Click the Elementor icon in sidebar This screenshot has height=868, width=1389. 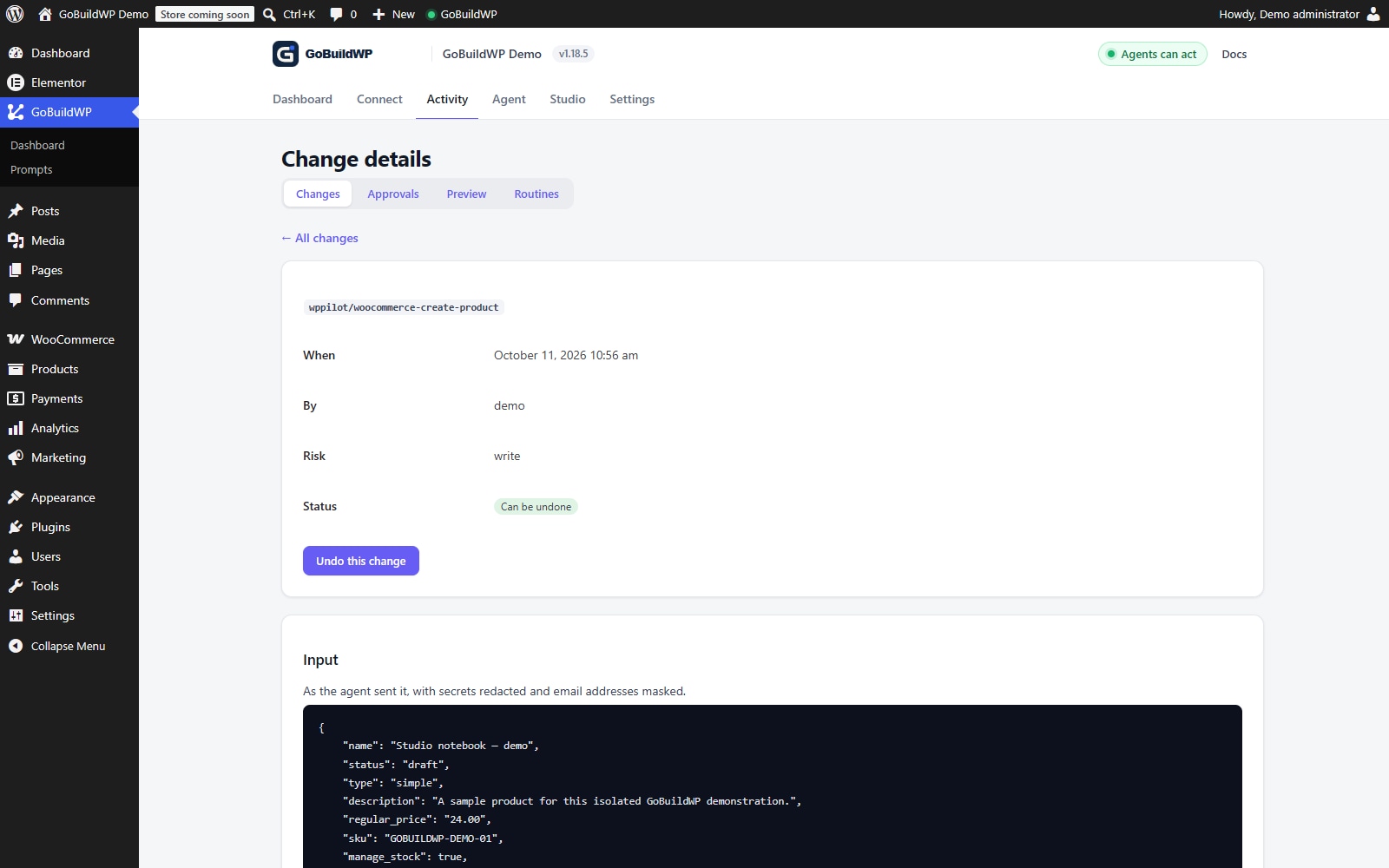click(x=16, y=82)
